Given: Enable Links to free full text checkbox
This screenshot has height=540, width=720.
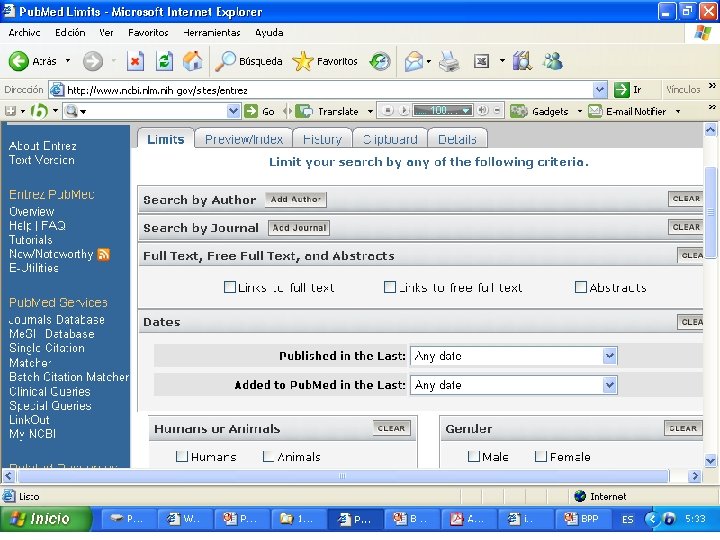Looking at the screenshot, I should [x=389, y=287].
